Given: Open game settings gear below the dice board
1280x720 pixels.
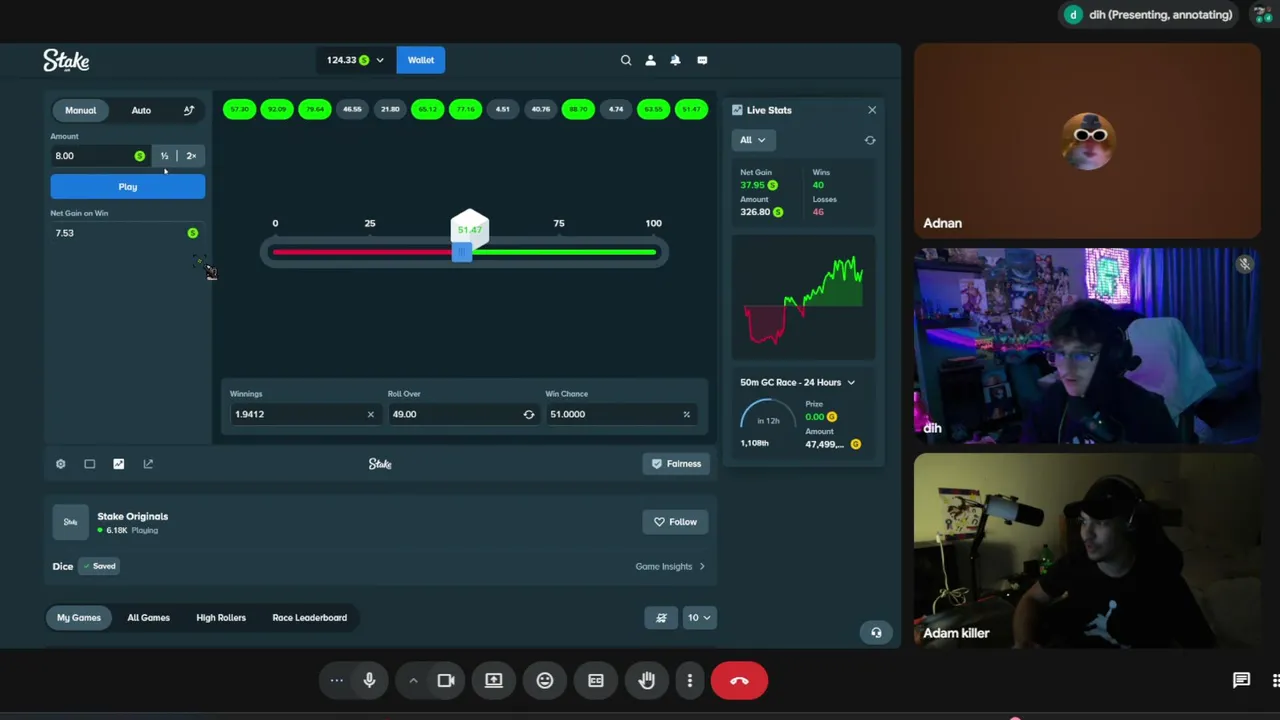Looking at the screenshot, I should pos(60,464).
